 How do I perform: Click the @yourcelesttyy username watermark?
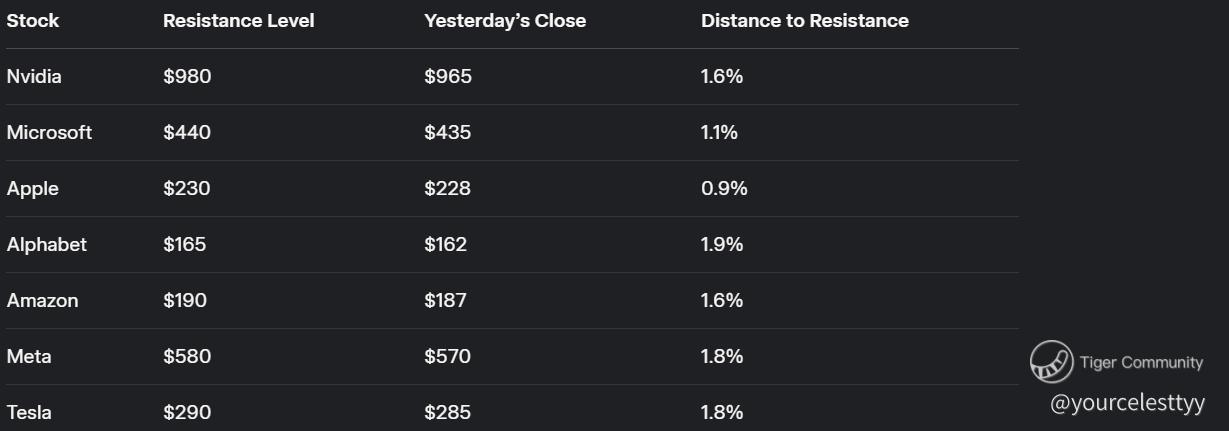[x=1127, y=403]
